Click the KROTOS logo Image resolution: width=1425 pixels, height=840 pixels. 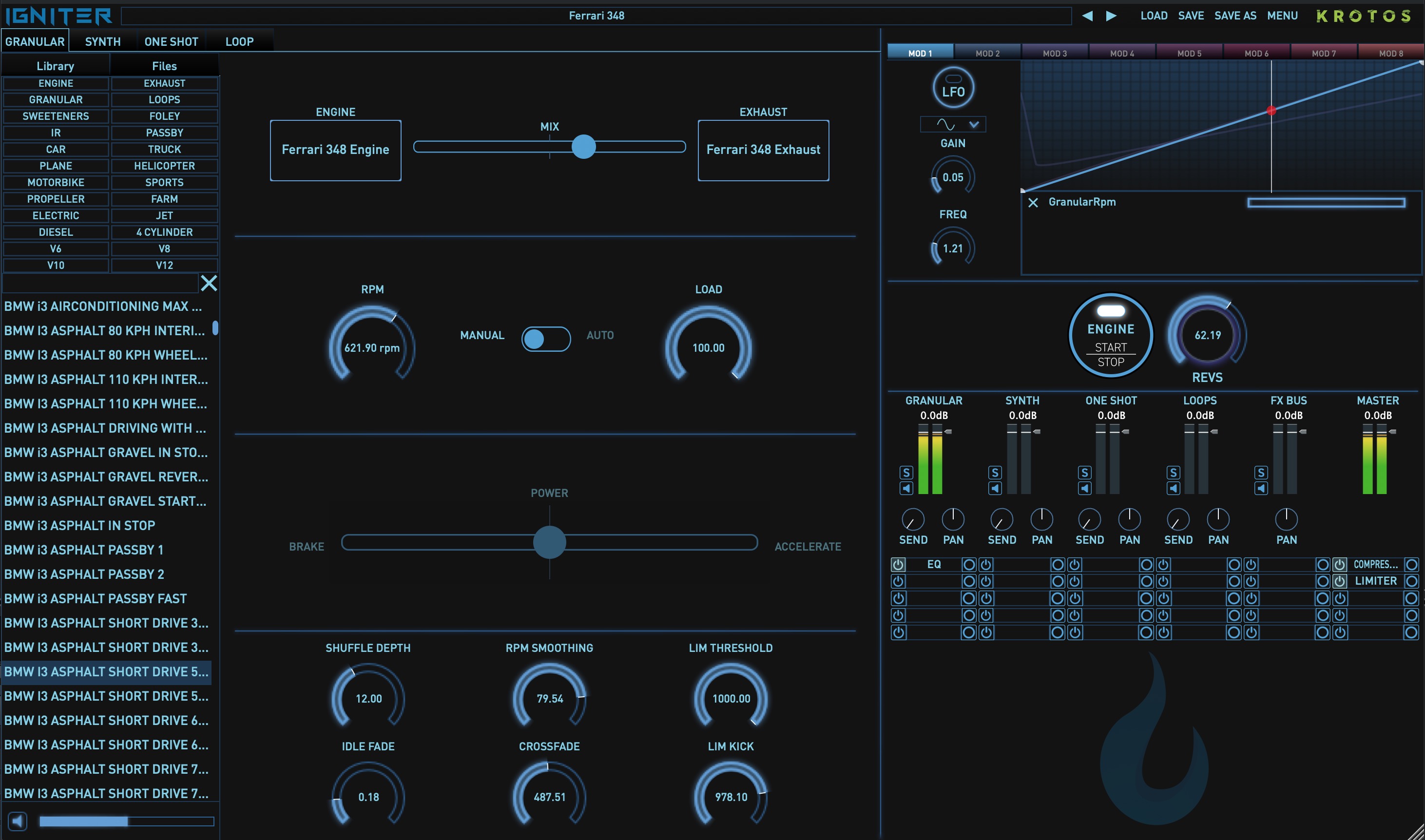pyautogui.click(x=1363, y=16)
